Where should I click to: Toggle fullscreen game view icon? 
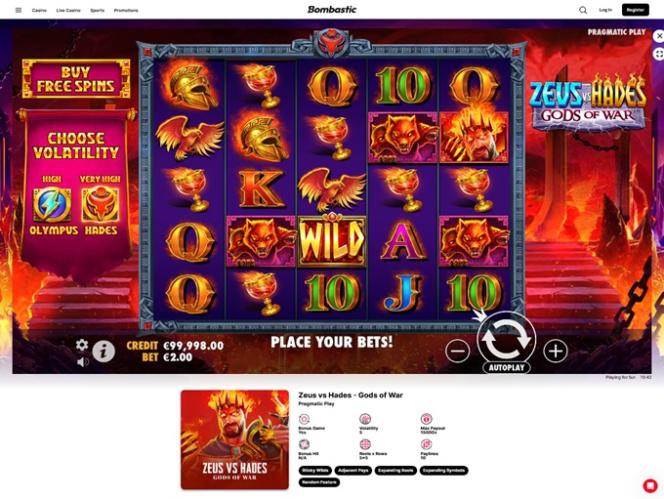click(x=658, y=54)
